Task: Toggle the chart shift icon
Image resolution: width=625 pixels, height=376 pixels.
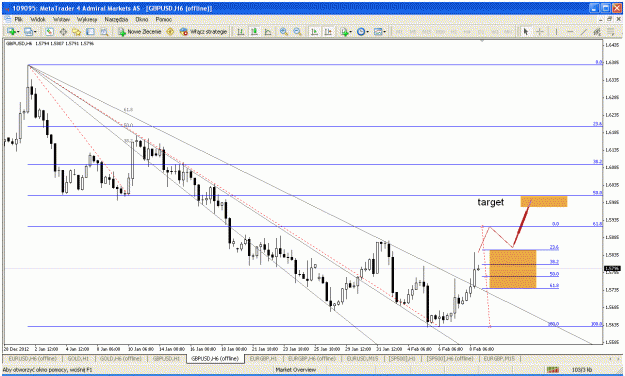Action: tap(328, 31)
